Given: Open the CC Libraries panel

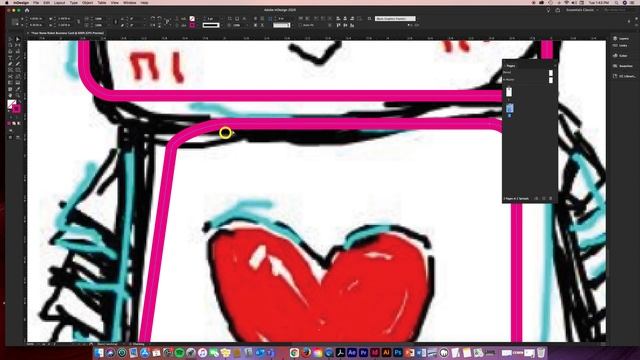Looking at the screenshot, I should point(624,76).
